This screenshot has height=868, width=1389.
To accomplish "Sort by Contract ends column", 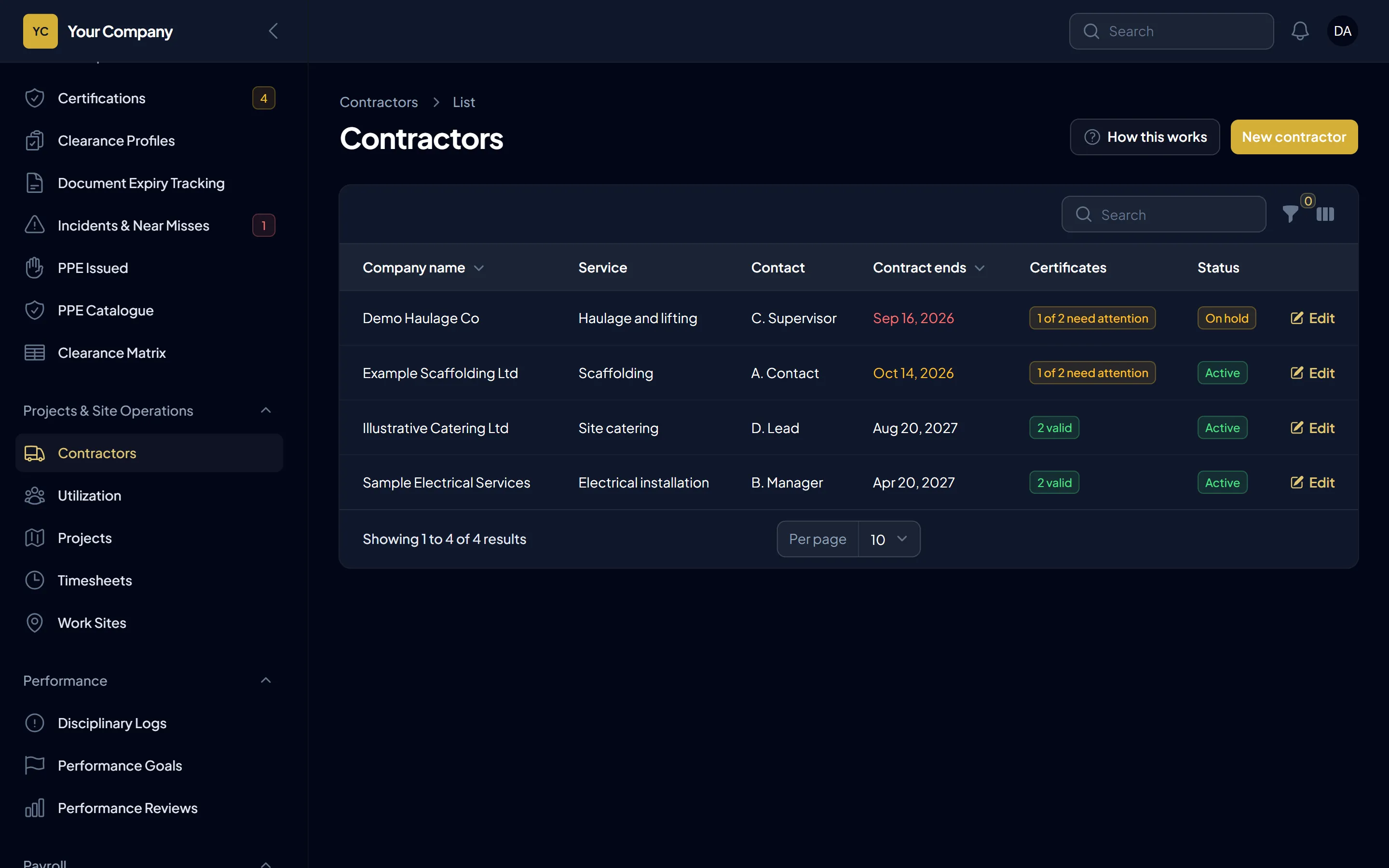I will click(x=929, y=268).
